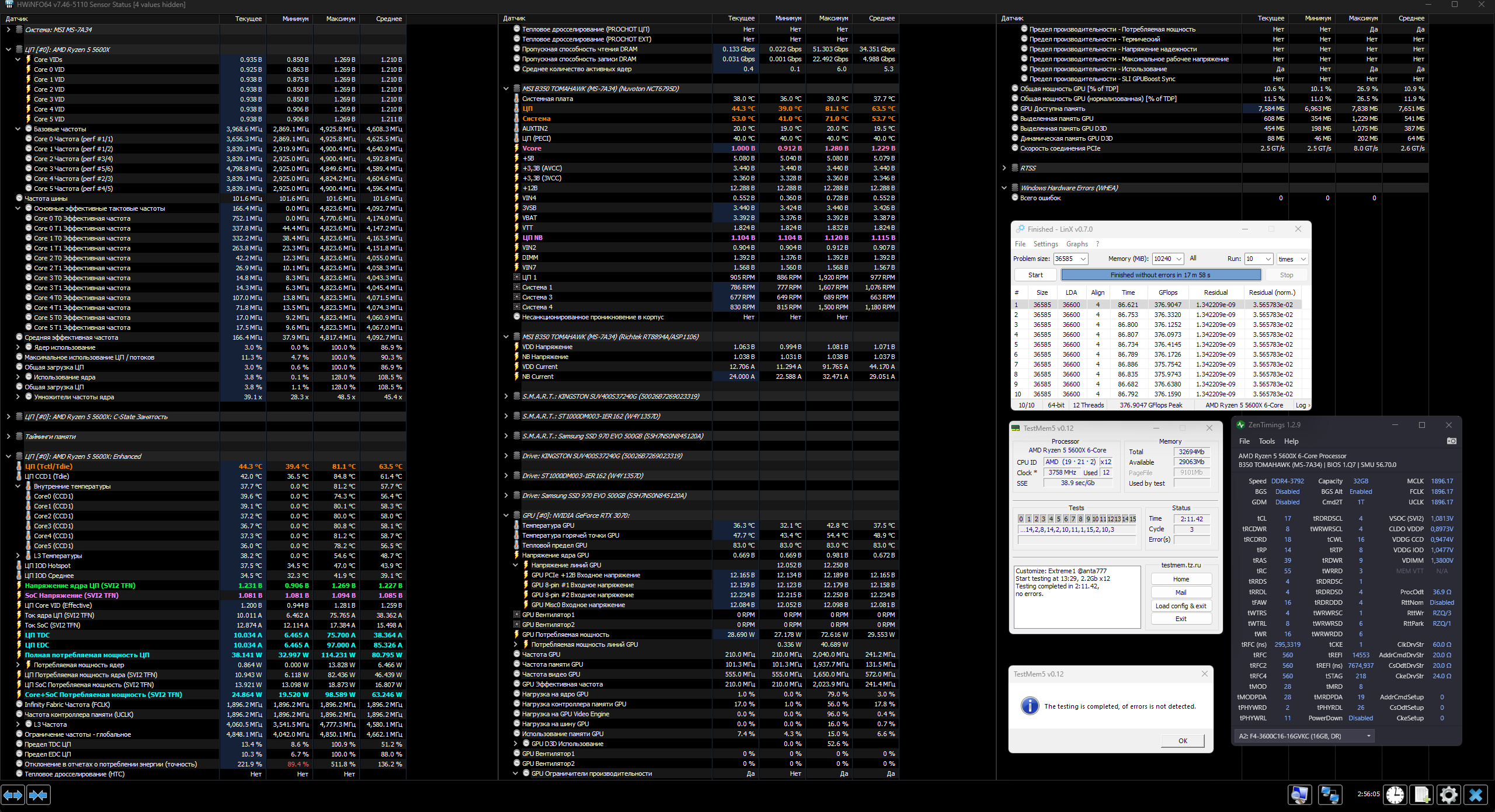Take a ZenTimings screenshot with the camera icon

(1451, 441)
